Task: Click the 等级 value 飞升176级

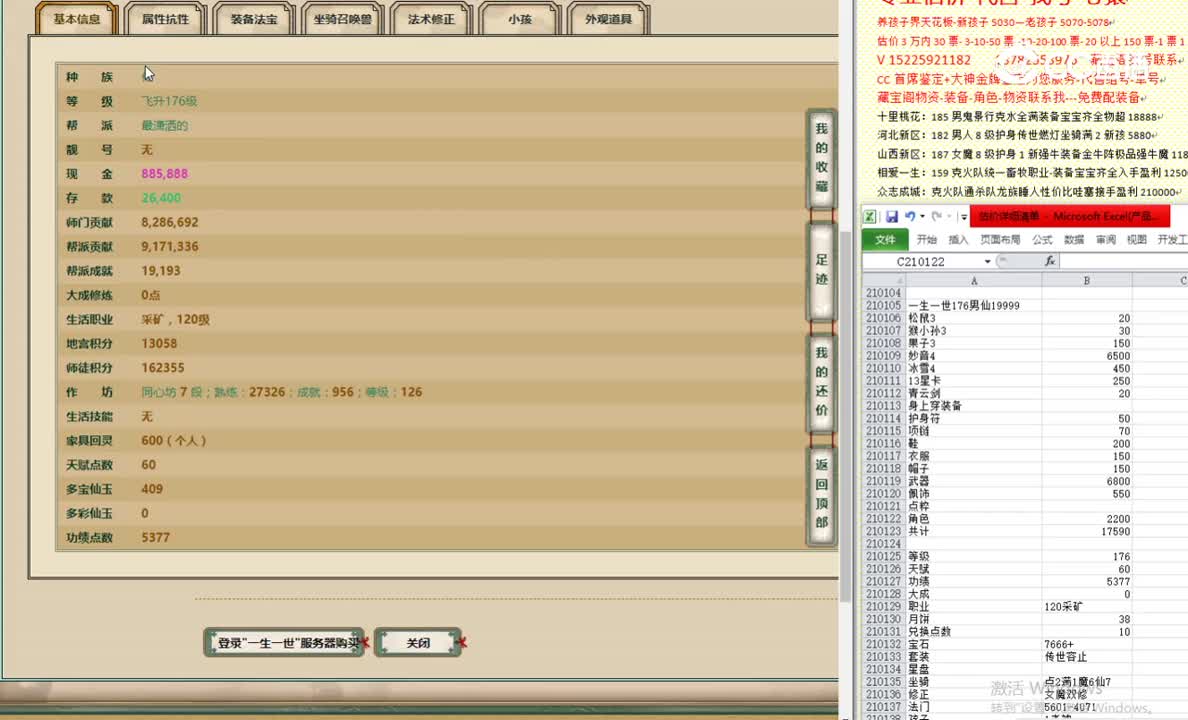Action: (x=169, y=101)
